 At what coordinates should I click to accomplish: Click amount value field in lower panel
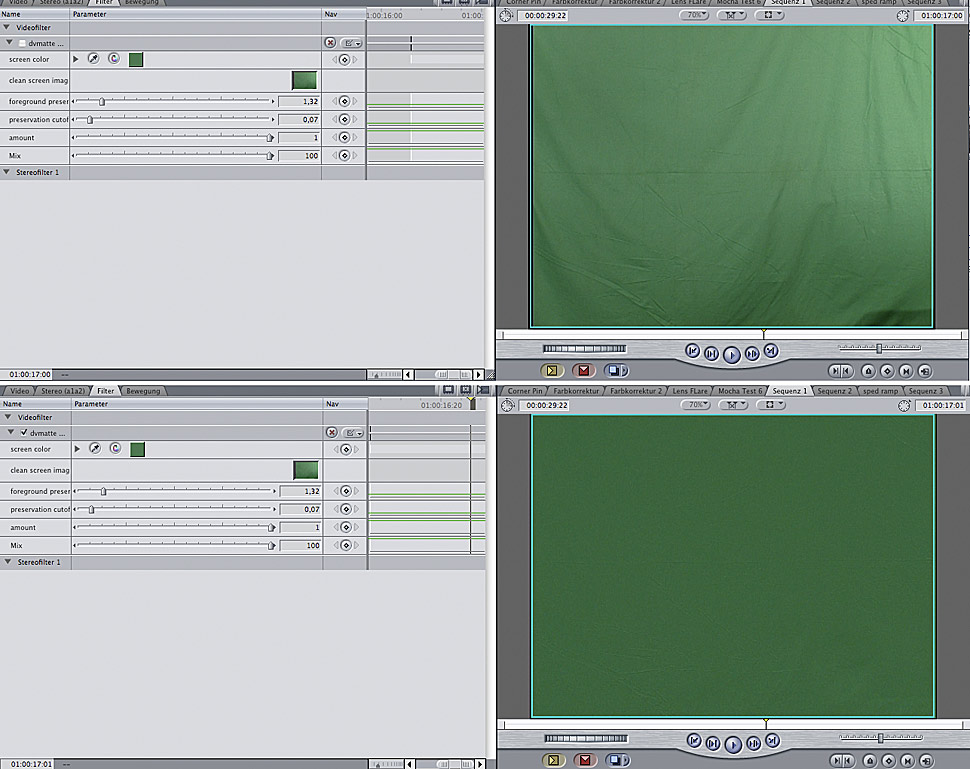[x=300, y=528]
